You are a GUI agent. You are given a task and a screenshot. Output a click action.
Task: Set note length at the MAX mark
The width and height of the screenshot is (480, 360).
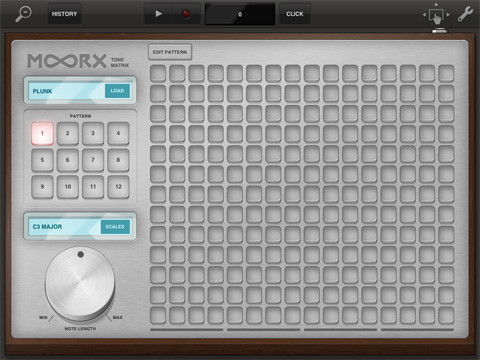pyautogui.click(x=118, y=317)
